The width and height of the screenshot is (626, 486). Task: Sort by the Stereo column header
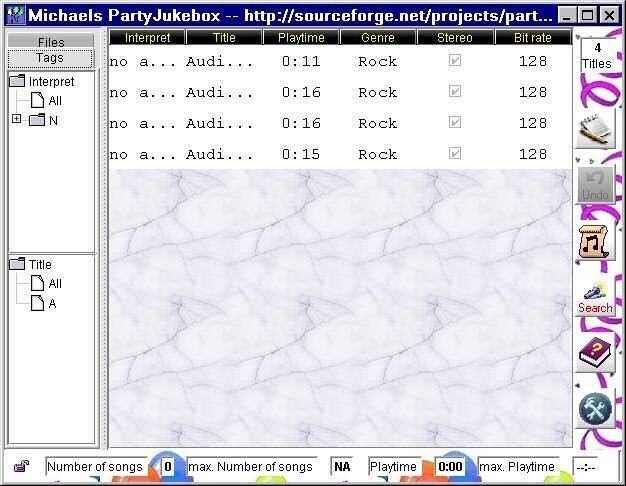click(455, 38)
